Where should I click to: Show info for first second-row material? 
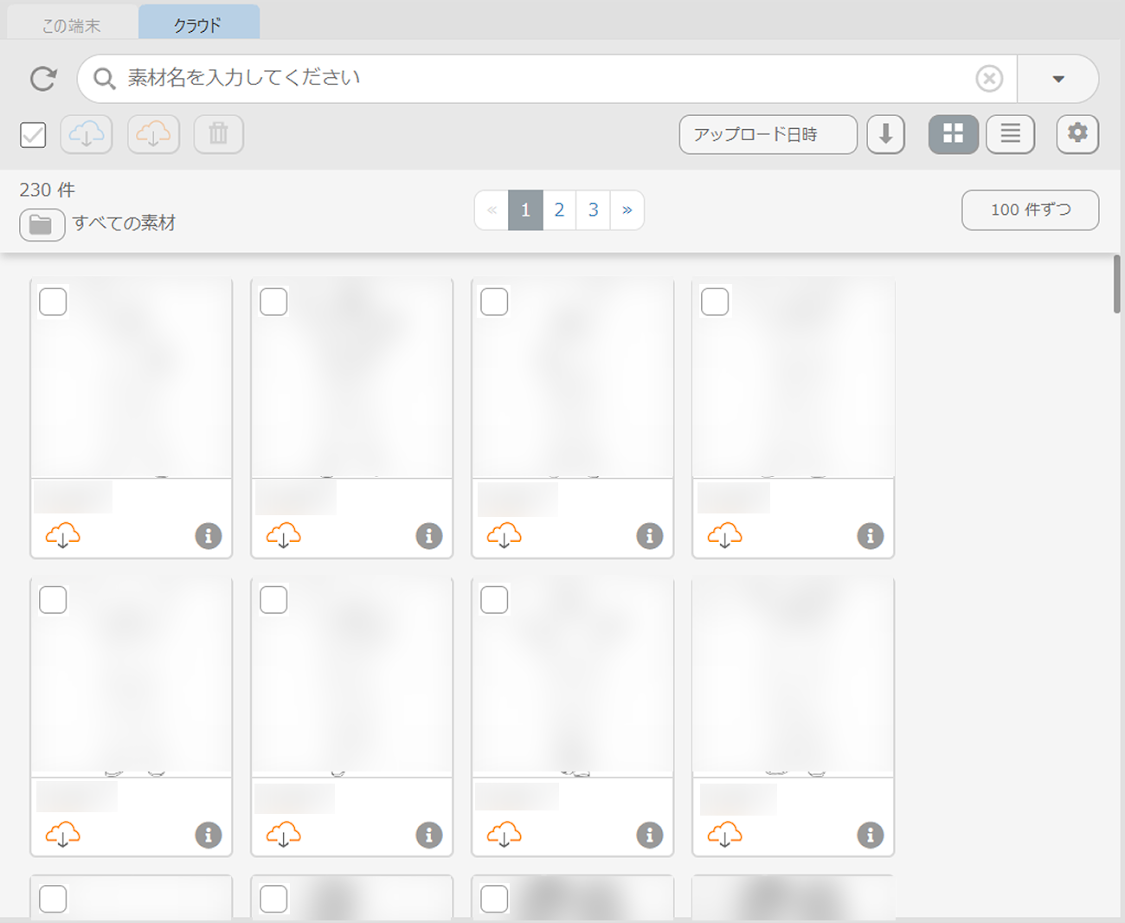point(208,835)
